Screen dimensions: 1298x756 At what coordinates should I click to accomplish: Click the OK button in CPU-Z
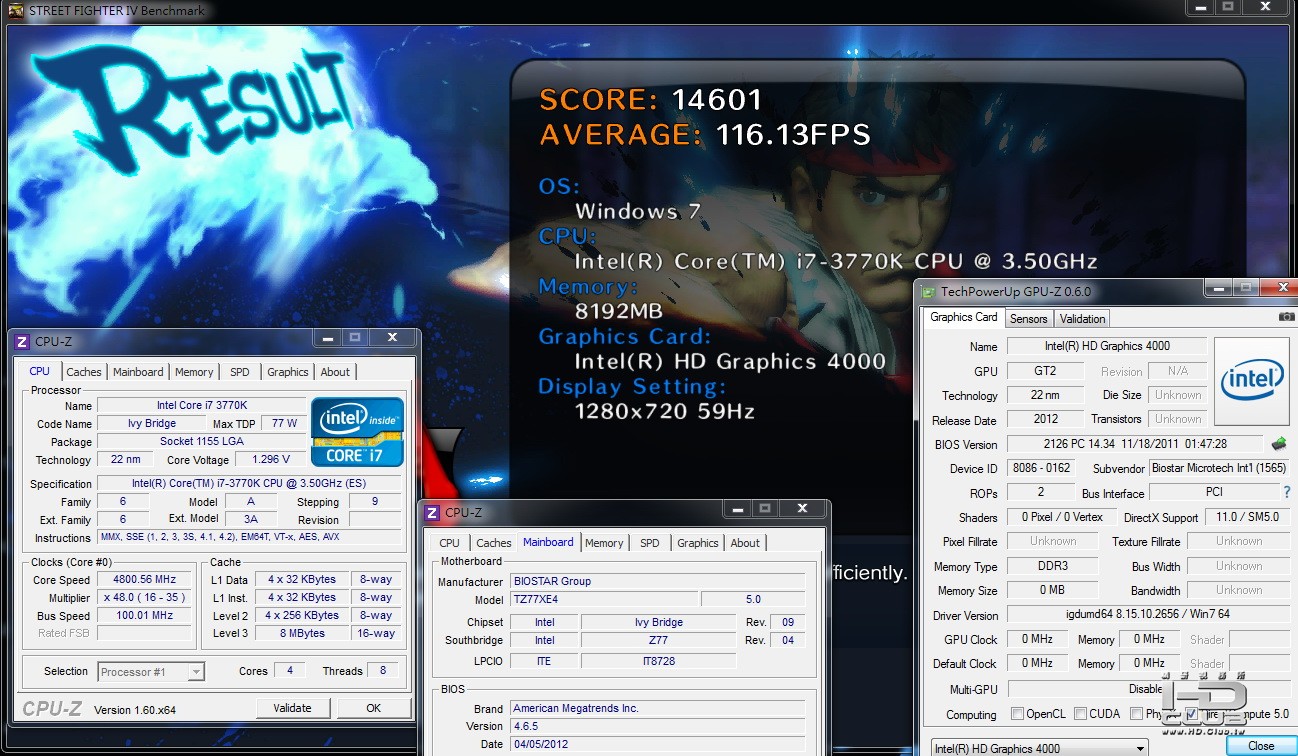[x=373, y=708]
